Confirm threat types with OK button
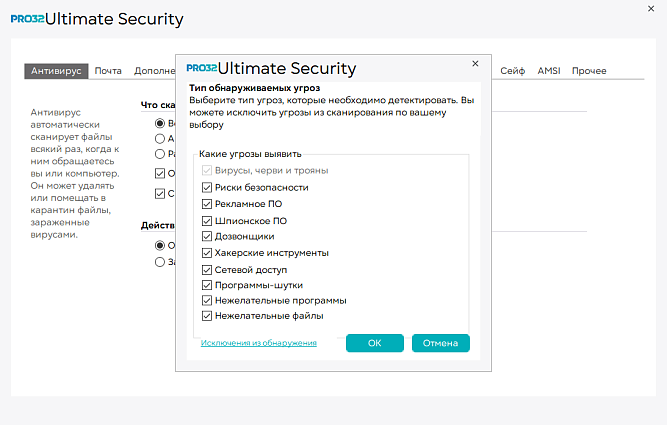 (x=375, y=343)
